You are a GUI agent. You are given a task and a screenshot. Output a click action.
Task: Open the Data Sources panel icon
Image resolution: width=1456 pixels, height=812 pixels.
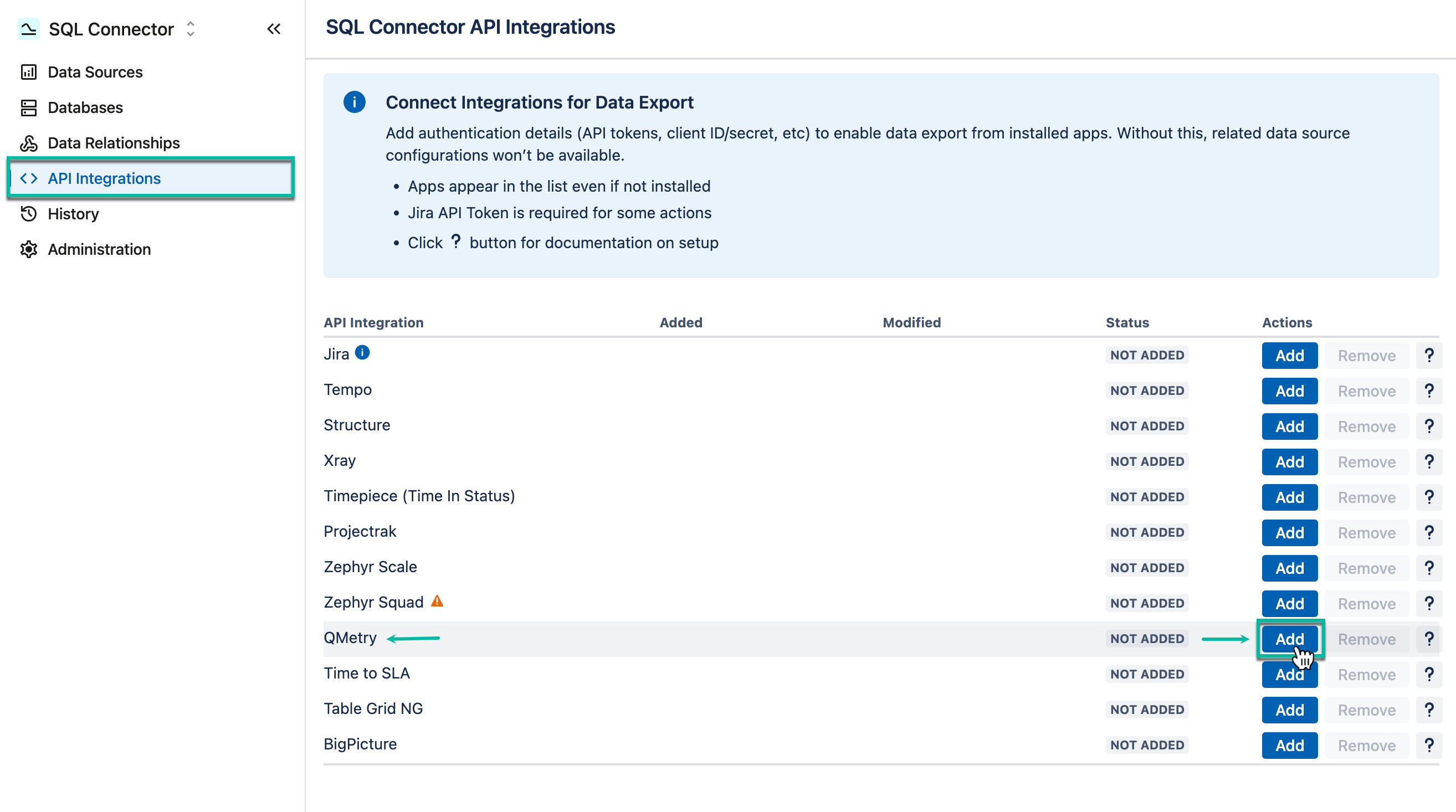29,72
